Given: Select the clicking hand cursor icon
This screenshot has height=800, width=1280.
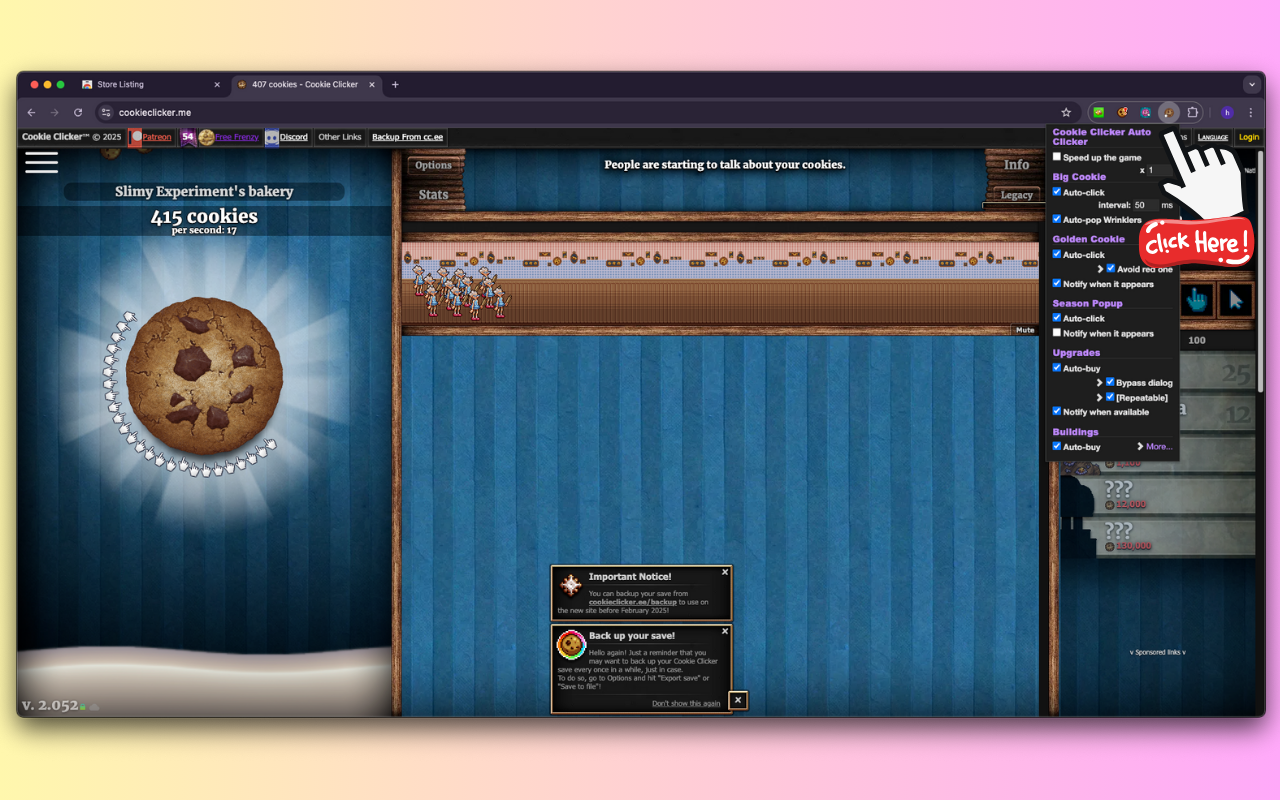Looking at the screenshot, I should click(1196, 300).
